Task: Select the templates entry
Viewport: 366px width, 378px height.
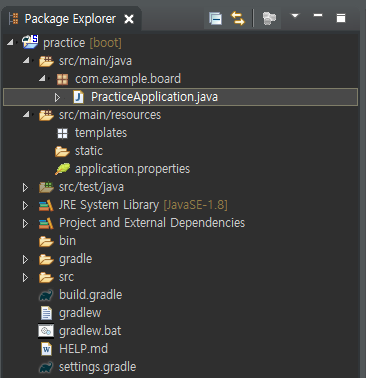Action: [x=101, y=133]
